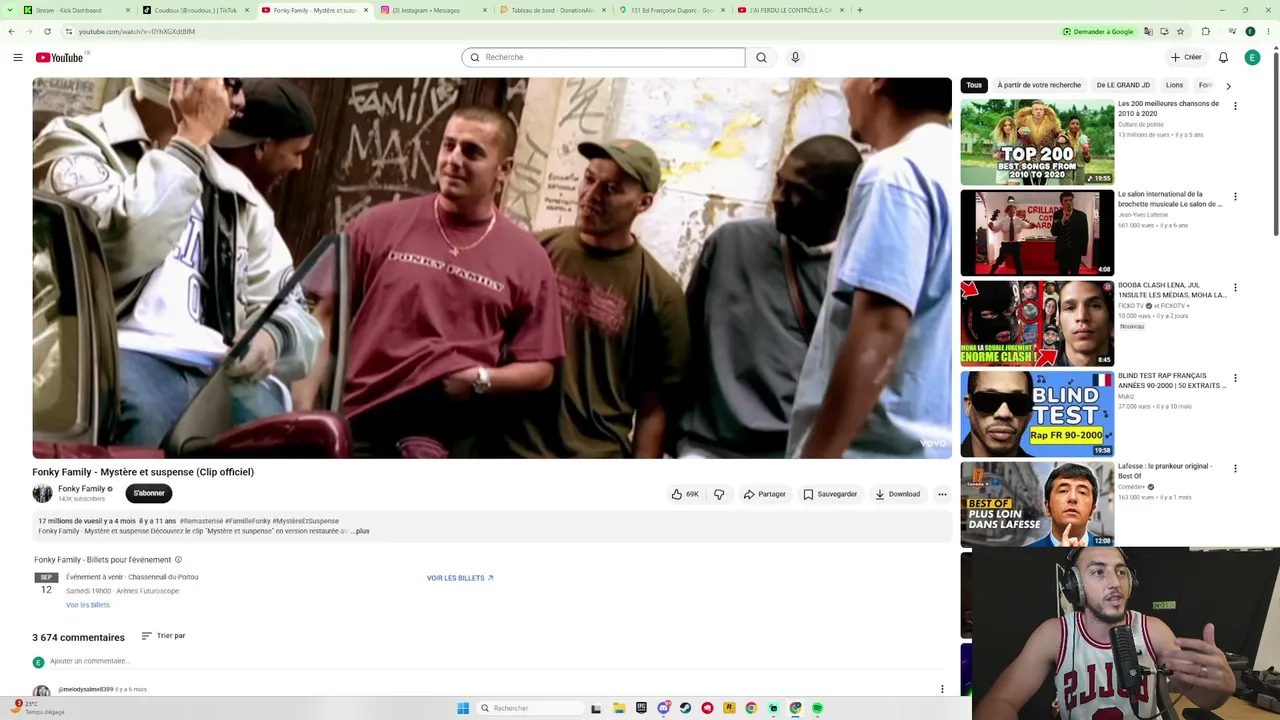1280x720 pixels.
Task: Open 'Best of Plus loin dans Lafesse' thumbnail
Action: point(1037,505)
